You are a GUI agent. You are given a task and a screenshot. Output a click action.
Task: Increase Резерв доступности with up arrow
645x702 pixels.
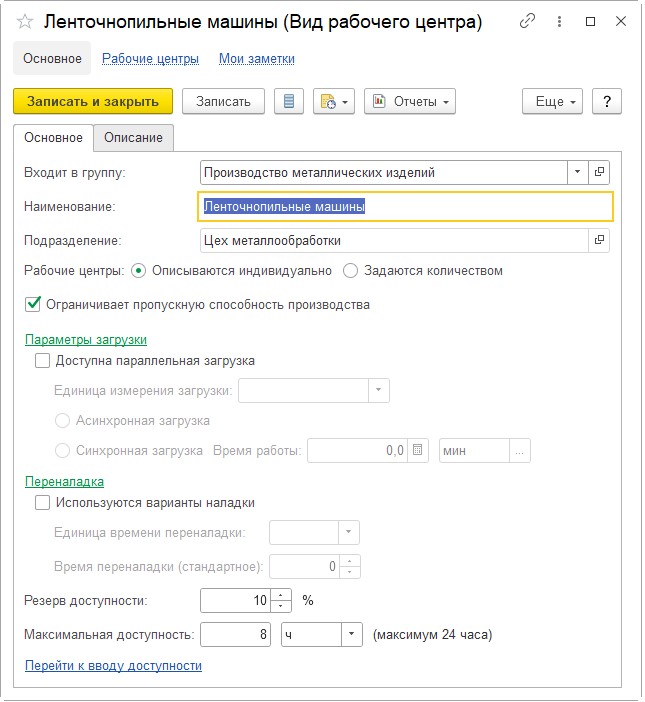[281, 595]
